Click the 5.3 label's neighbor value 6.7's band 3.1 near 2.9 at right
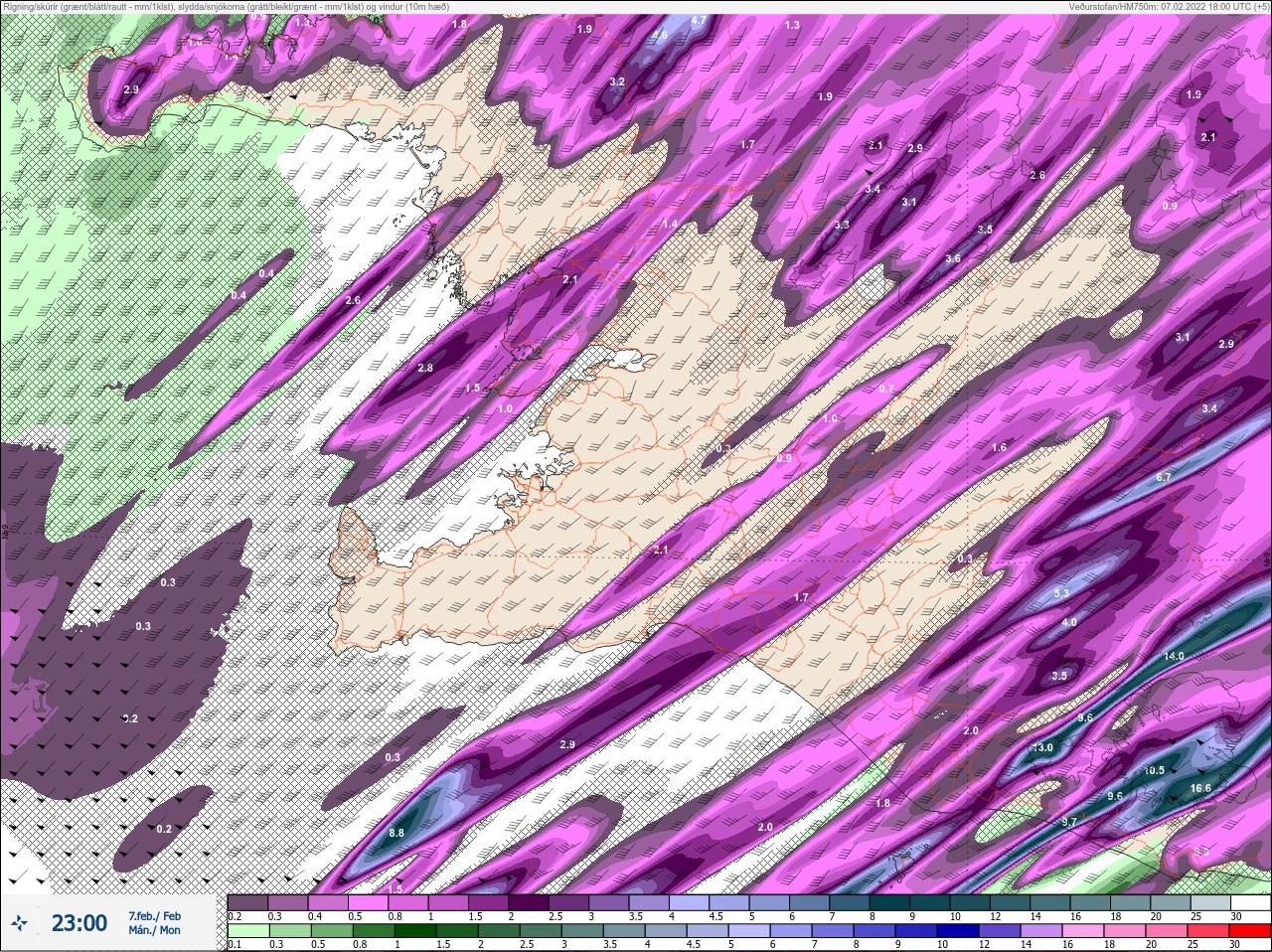The height and width of the screenshot is (952, 1272). 1183,337
